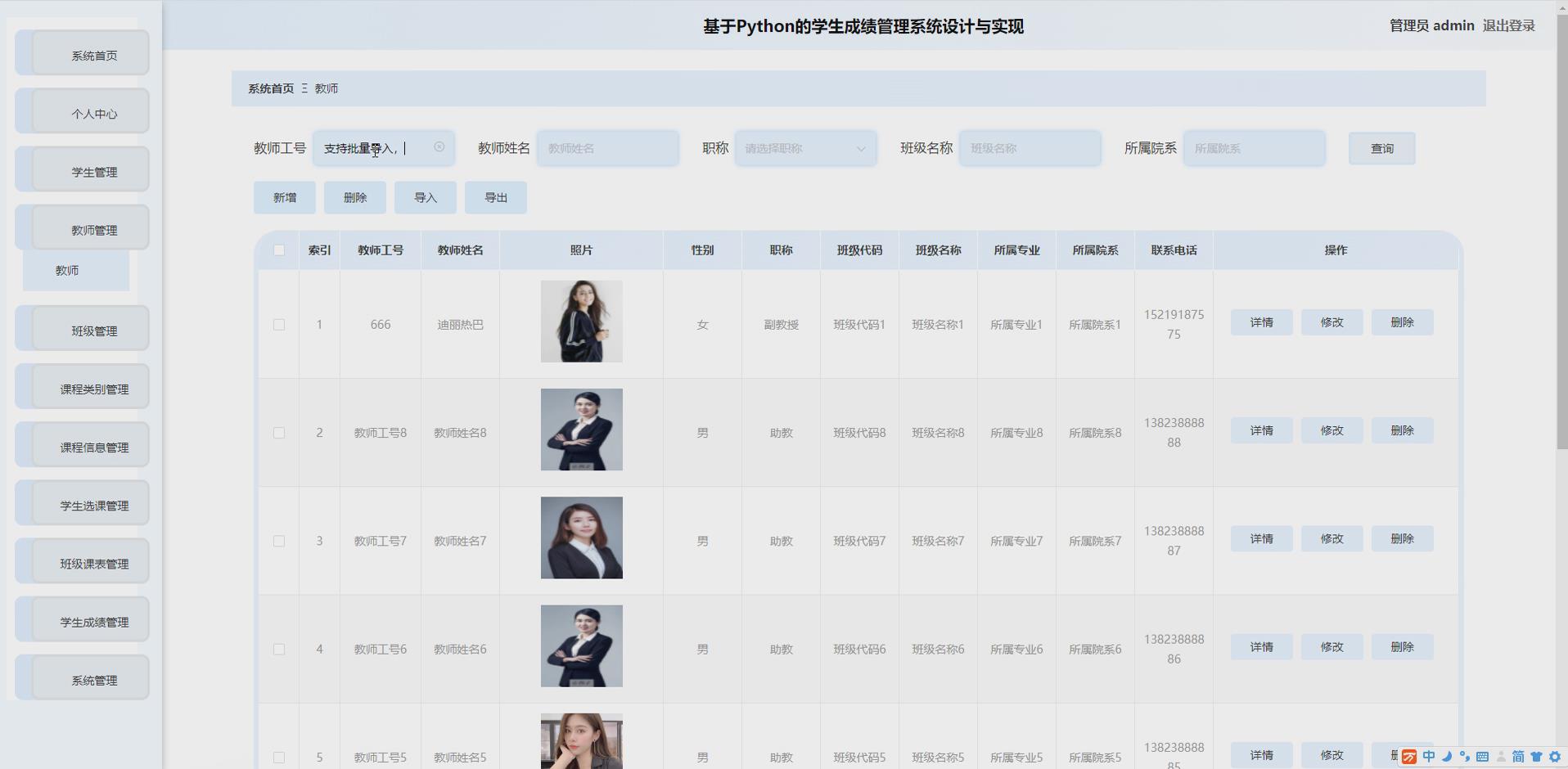Click the IME logo icon in input toolbar
This screenshot has height=769, width=1568.
[1409, 757]
